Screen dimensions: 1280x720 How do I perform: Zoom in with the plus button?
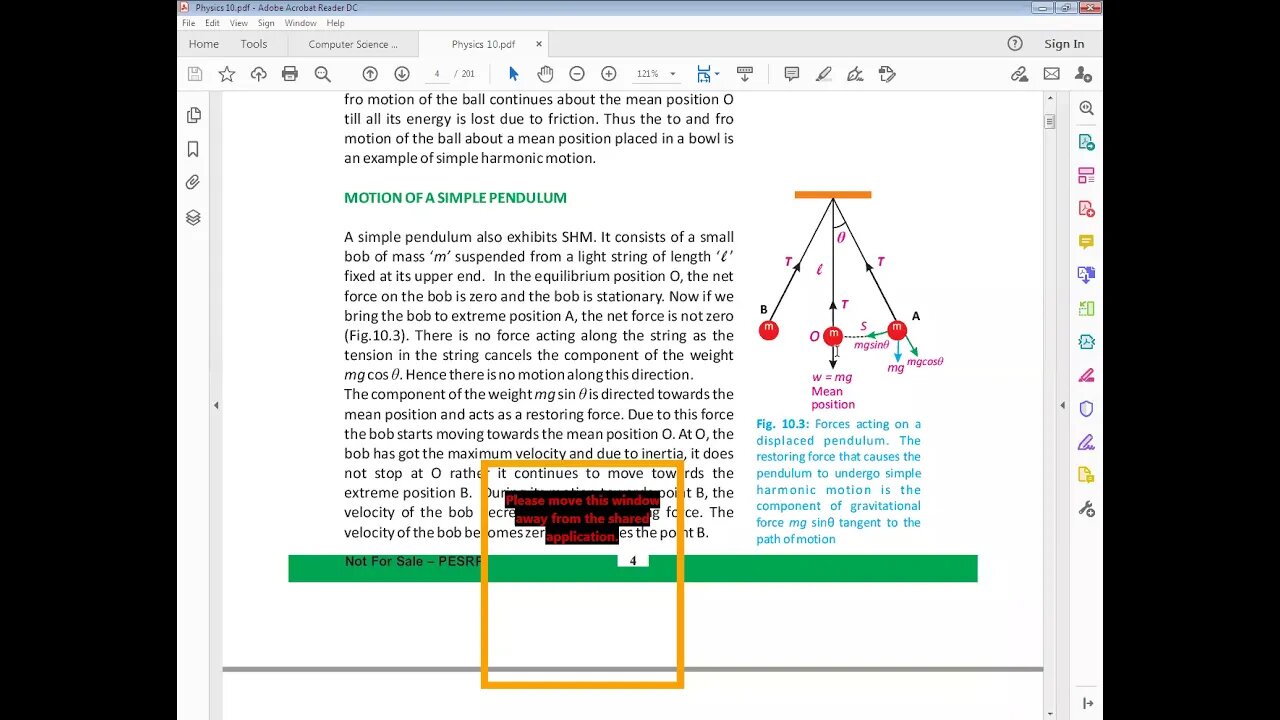pos(609,74)
